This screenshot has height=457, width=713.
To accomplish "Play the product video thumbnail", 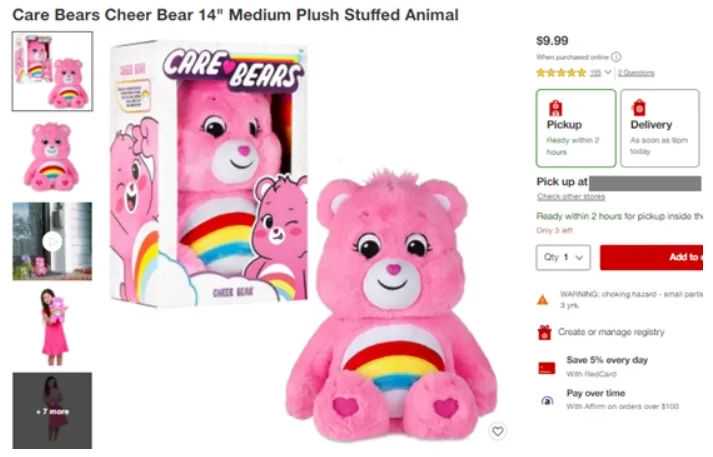I will click(x=52, y=241).
